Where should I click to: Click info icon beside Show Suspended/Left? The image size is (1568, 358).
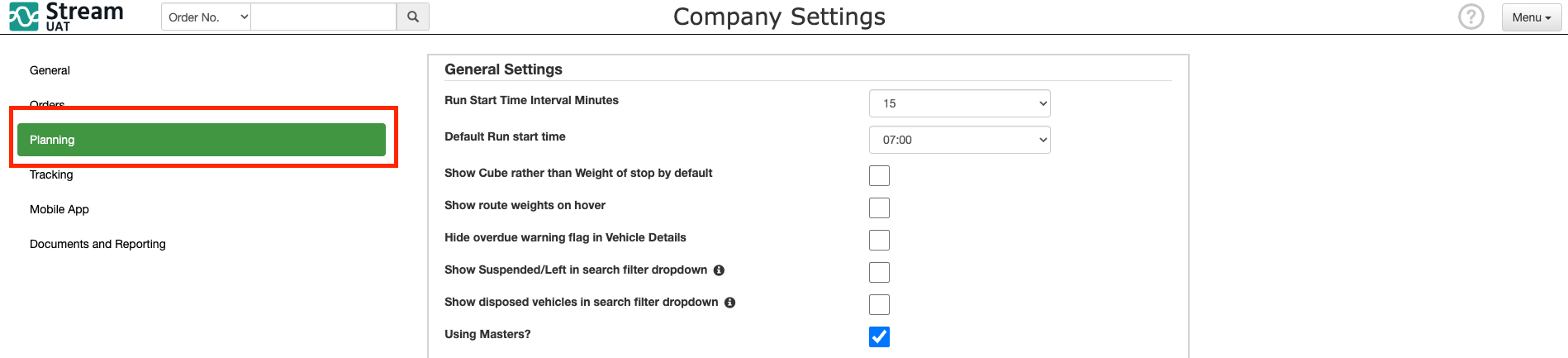click(x=719, y=270)
